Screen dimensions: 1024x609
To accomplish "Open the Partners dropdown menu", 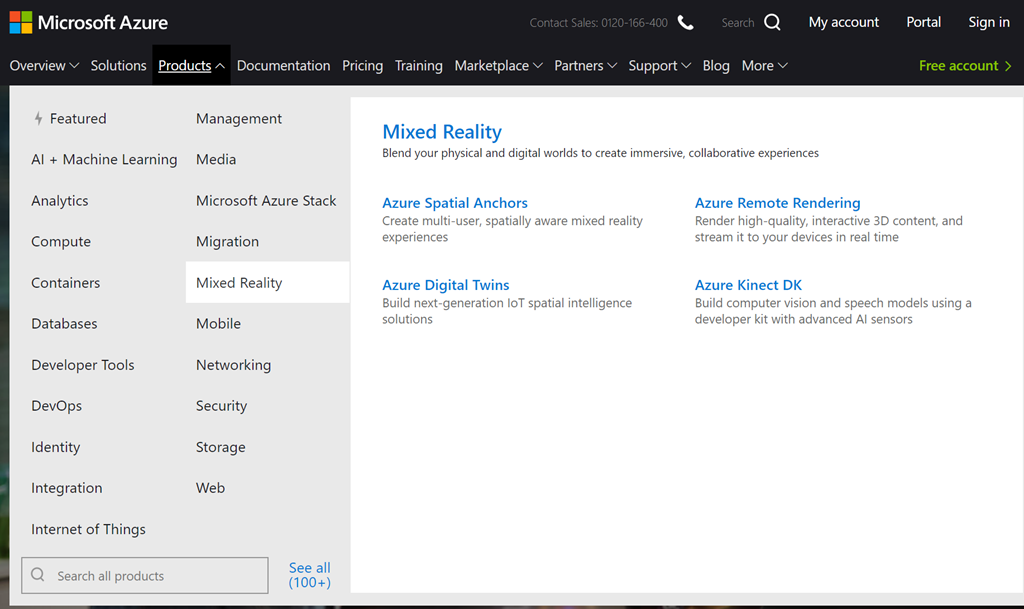I will point(585,66).
